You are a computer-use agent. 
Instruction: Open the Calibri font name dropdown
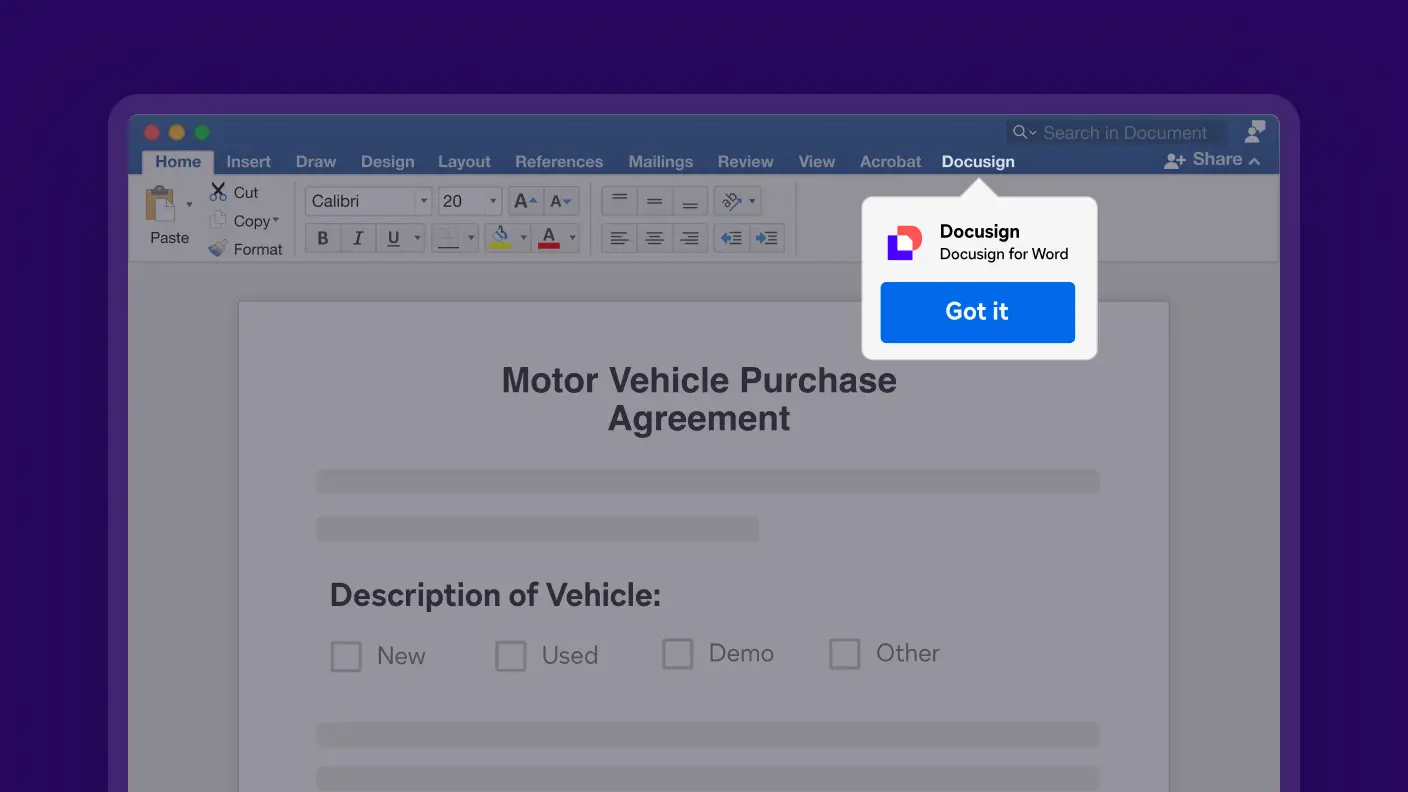click(423, 201)
